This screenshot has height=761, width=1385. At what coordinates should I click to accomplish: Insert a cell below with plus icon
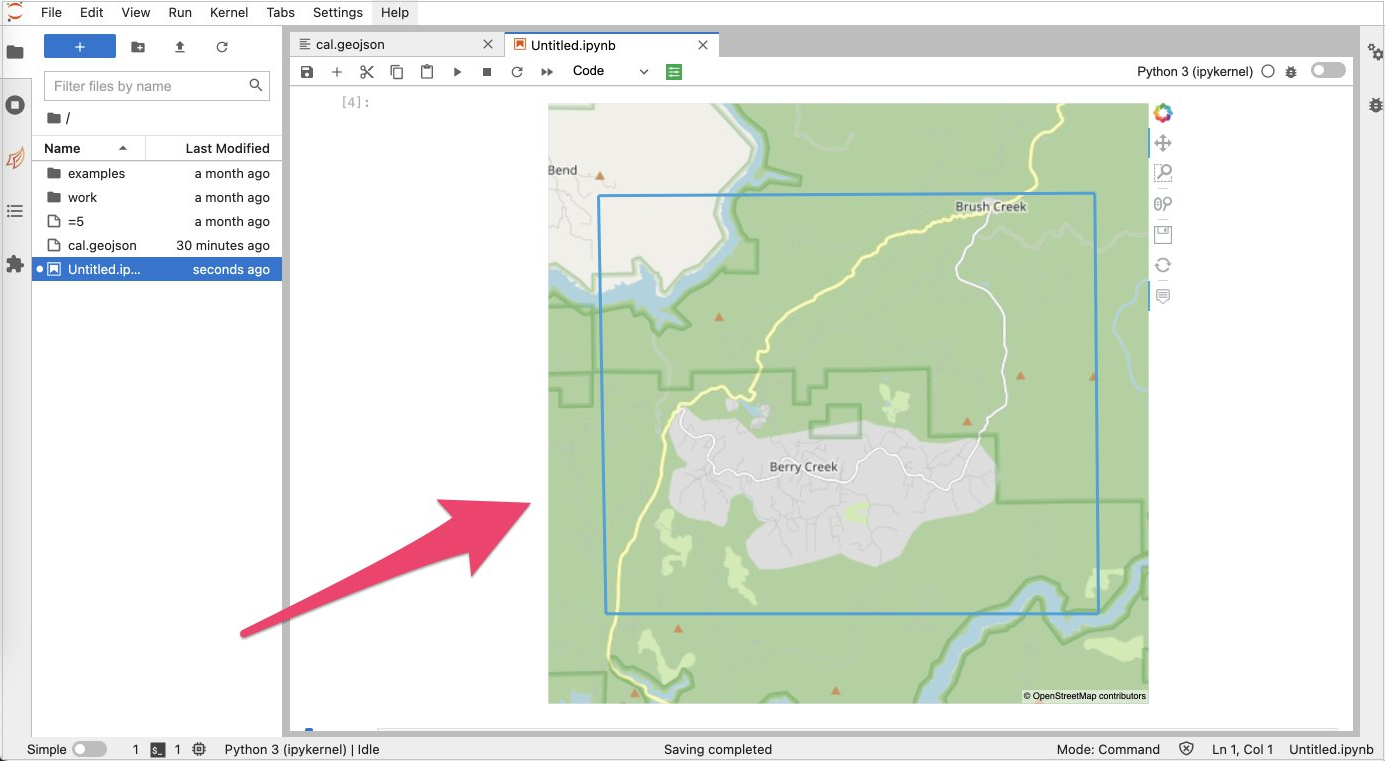337,72
